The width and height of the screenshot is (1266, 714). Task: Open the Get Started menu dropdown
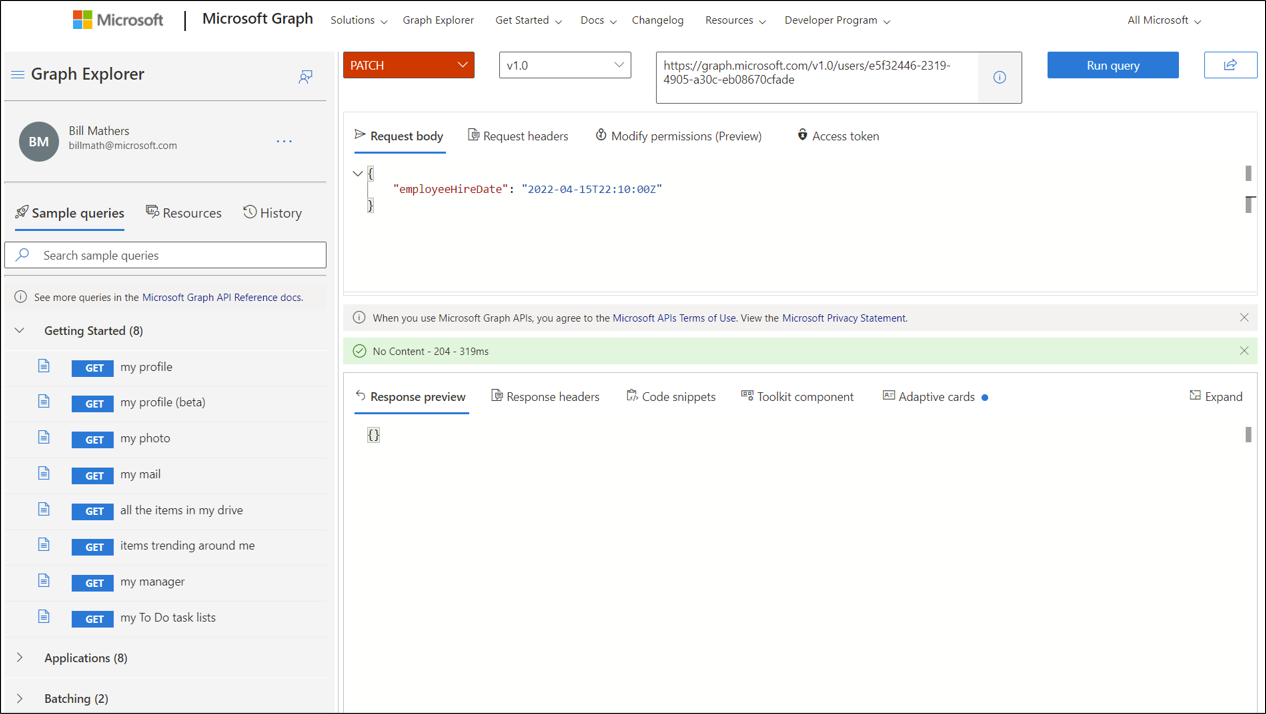tap(528, 20)
